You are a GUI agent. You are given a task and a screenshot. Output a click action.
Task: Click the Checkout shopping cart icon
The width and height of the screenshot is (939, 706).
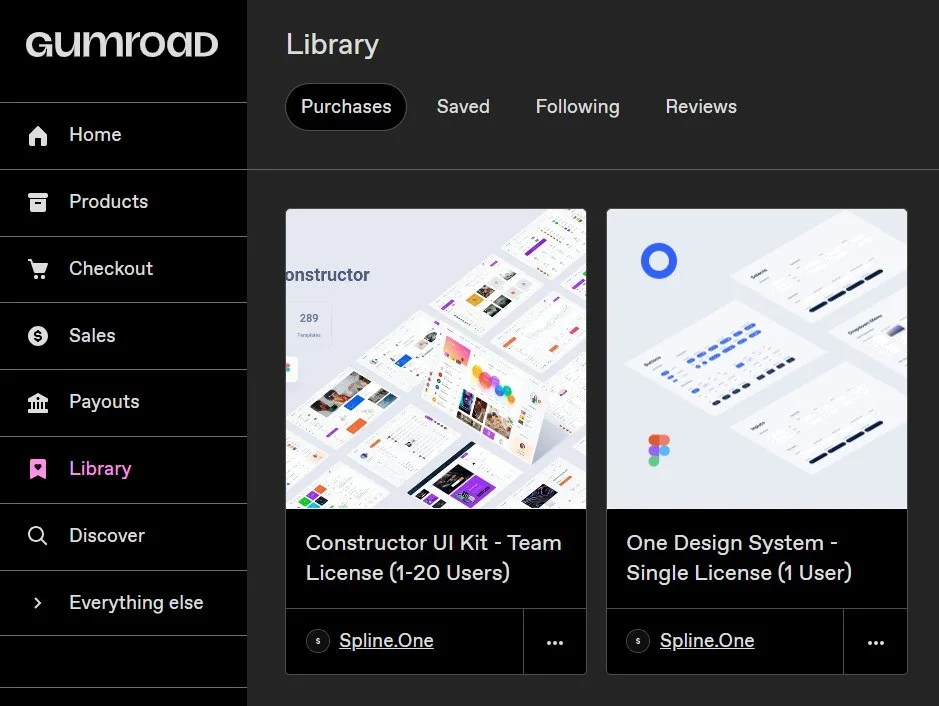38,269
